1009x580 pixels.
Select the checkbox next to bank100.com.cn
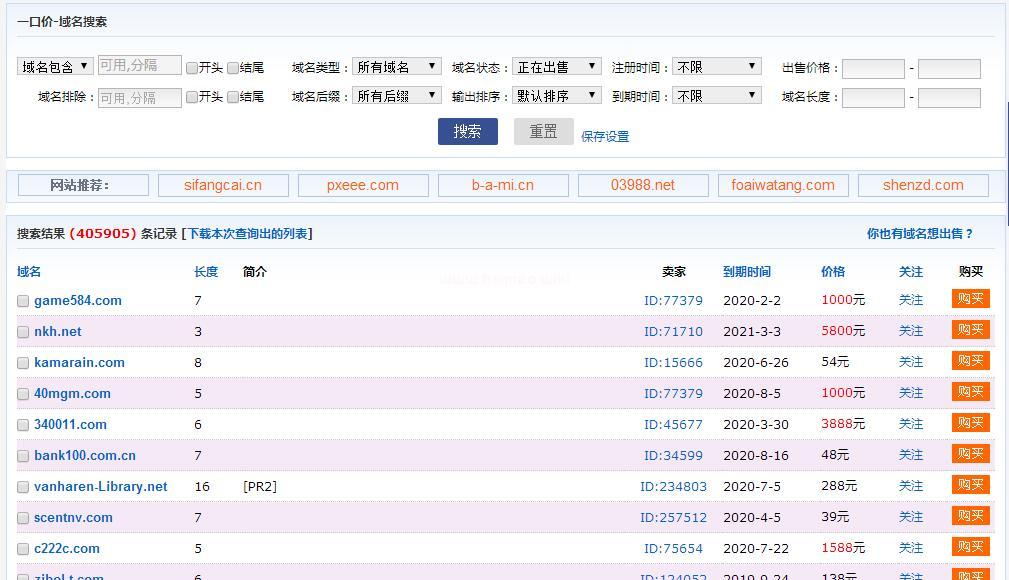tap(23, 456)
